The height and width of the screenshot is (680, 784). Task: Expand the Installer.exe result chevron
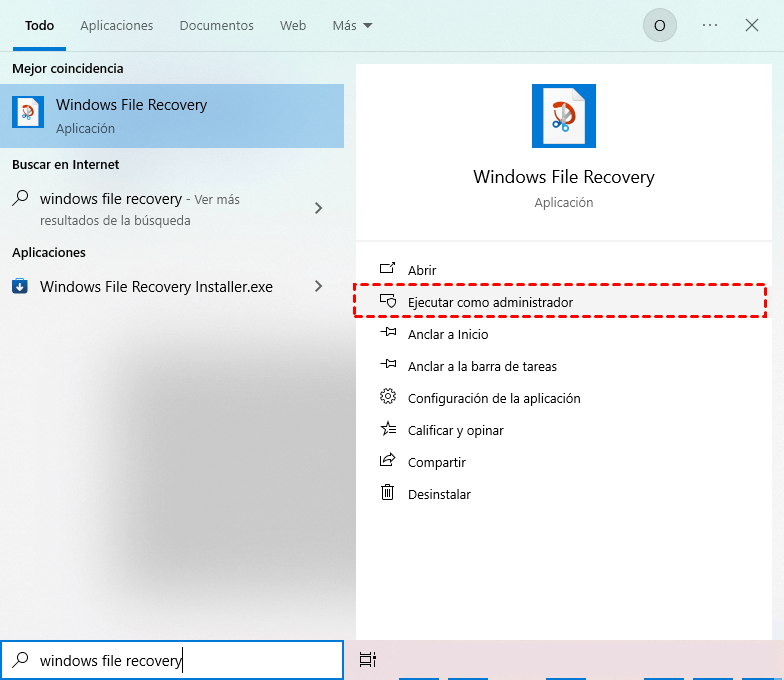point(318,286)
